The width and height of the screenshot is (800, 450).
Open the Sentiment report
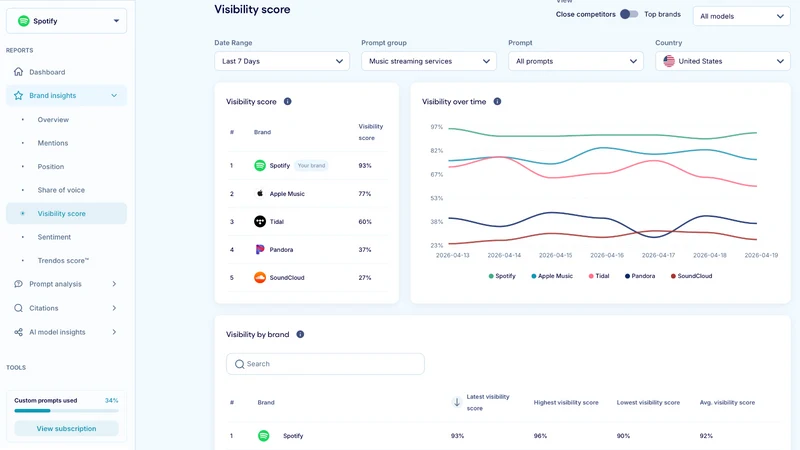(x=54, y=237)
